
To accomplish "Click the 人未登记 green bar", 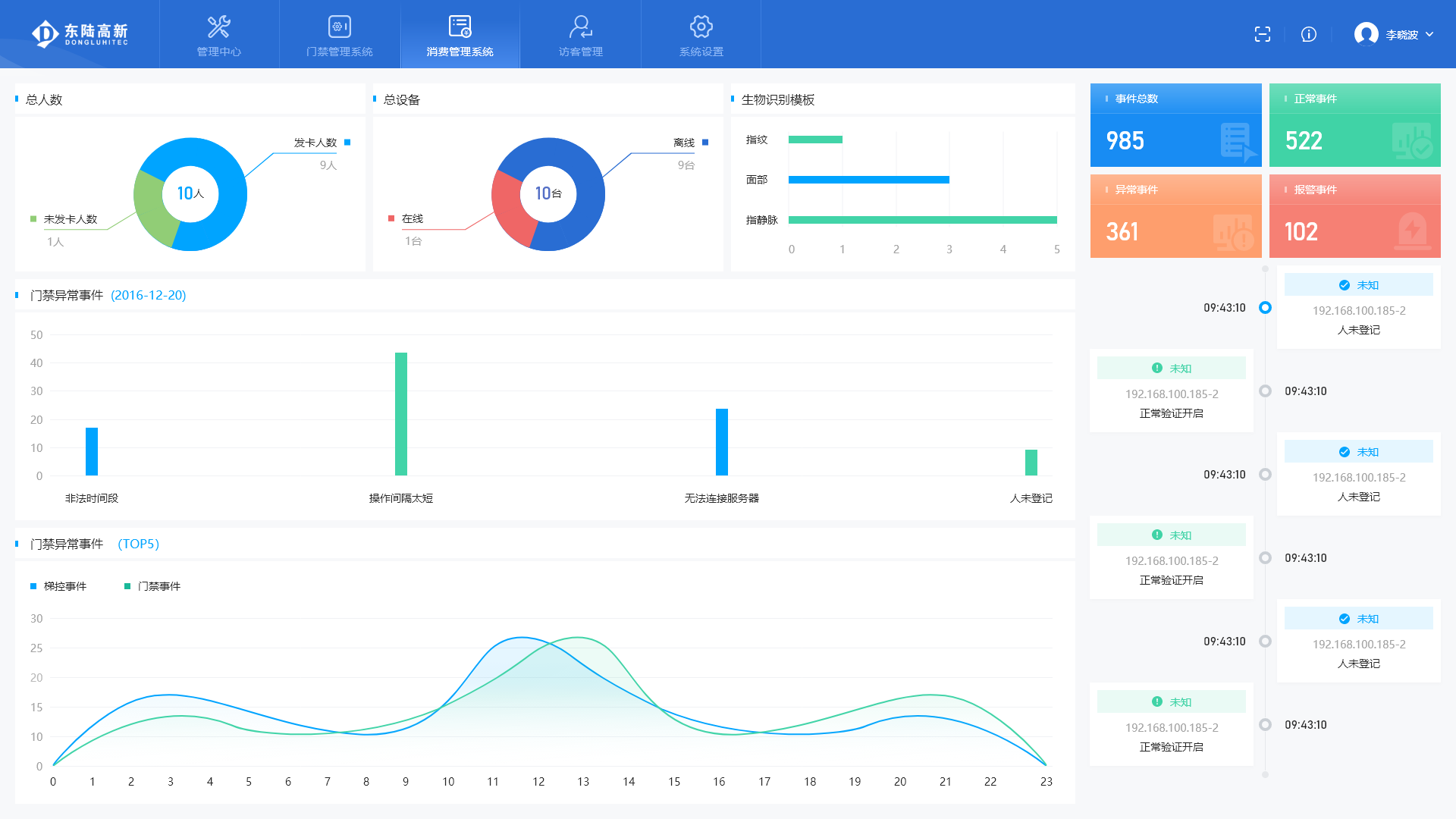I will 1031,463.
